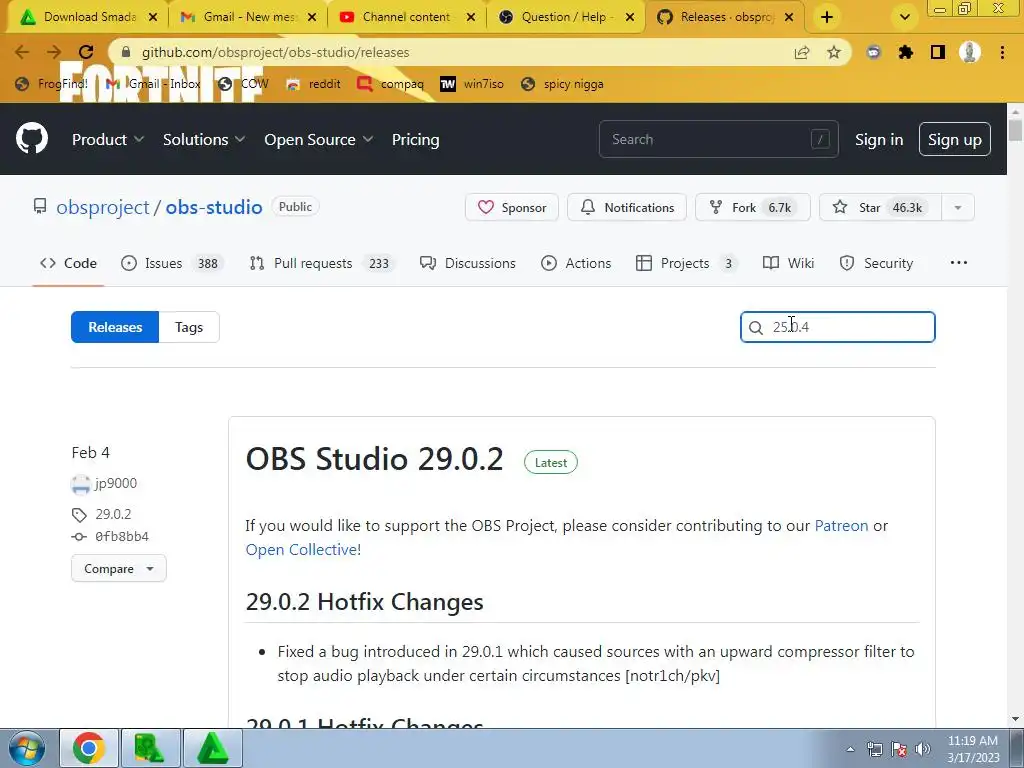Switch to the Channel content YouTube tab

point(406,17)
